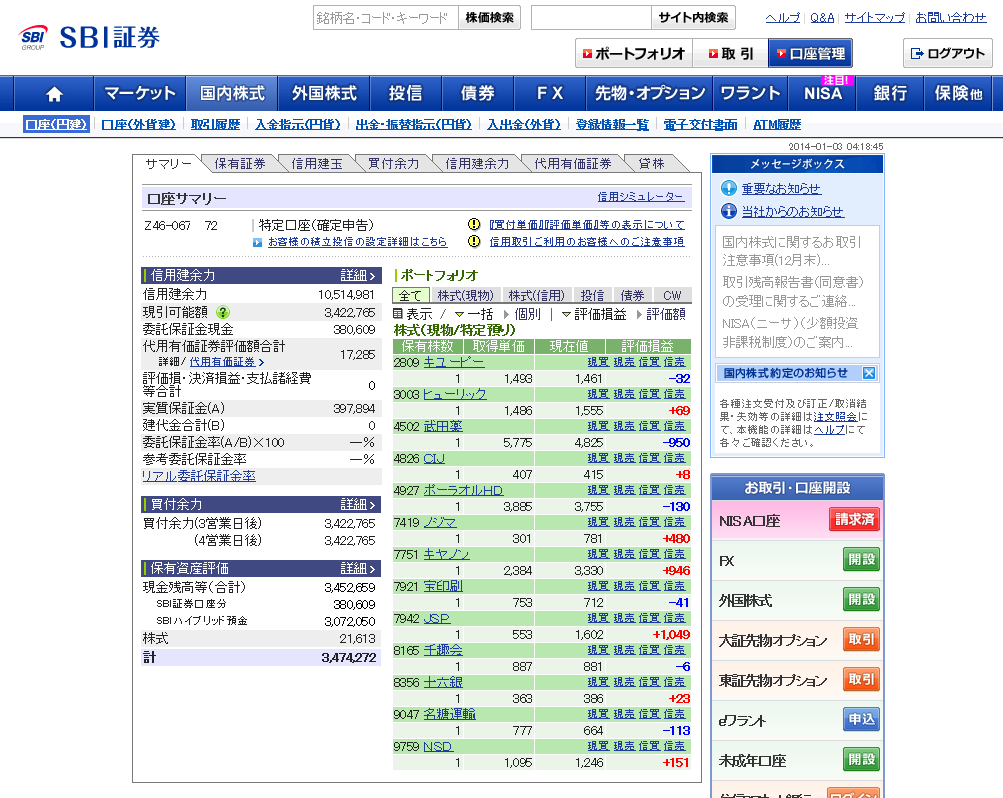Image resolution: width=1003 pixels, height=798 pixels.
Task: Open 保有資産評価 詳細 link
Action: pos(358,568)
